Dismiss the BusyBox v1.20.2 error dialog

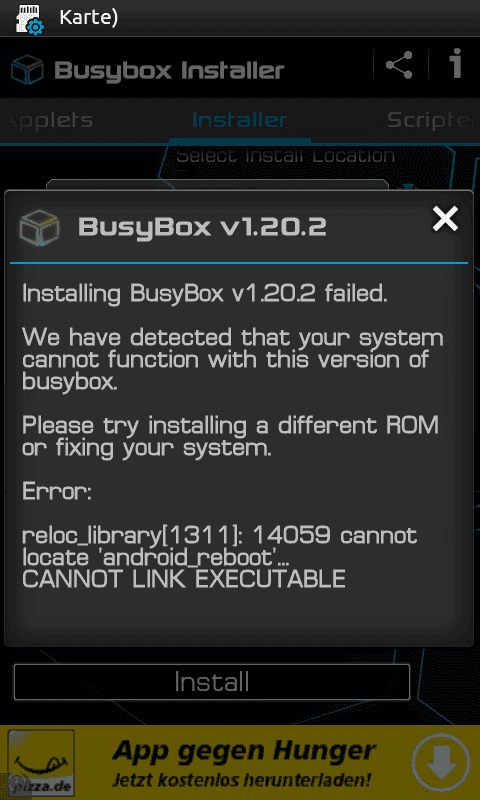(445, 219)
